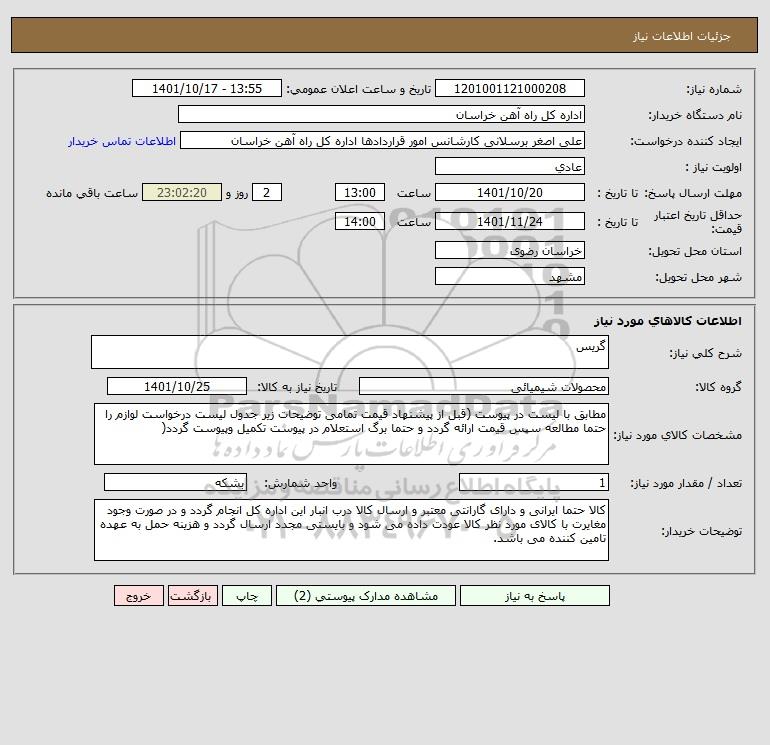770x745 pixels.
Task: Click the header جزئیات اطلاعات نیاز
Action: pos(682,36)
